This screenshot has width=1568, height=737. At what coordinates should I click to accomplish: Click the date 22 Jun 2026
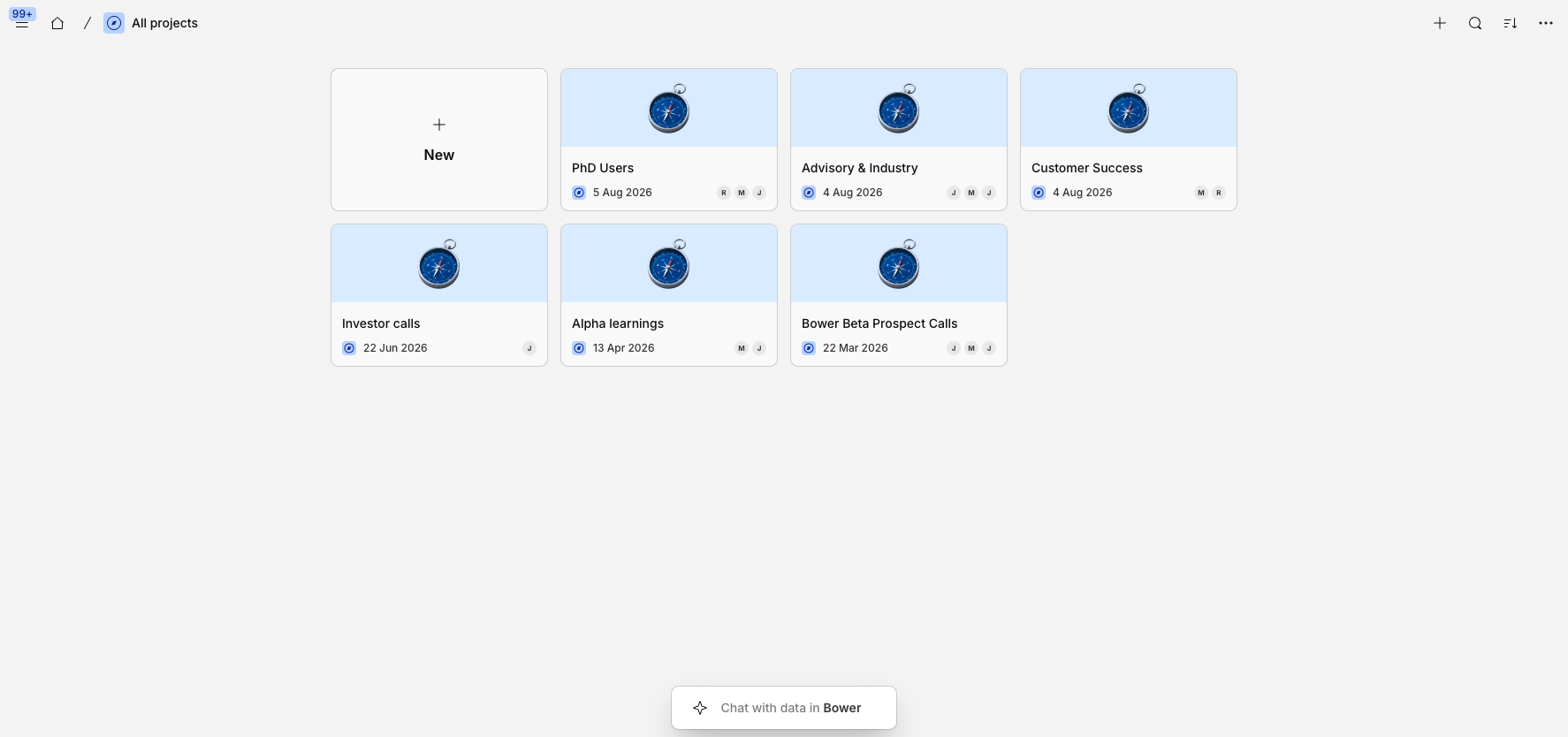(395, 348)
